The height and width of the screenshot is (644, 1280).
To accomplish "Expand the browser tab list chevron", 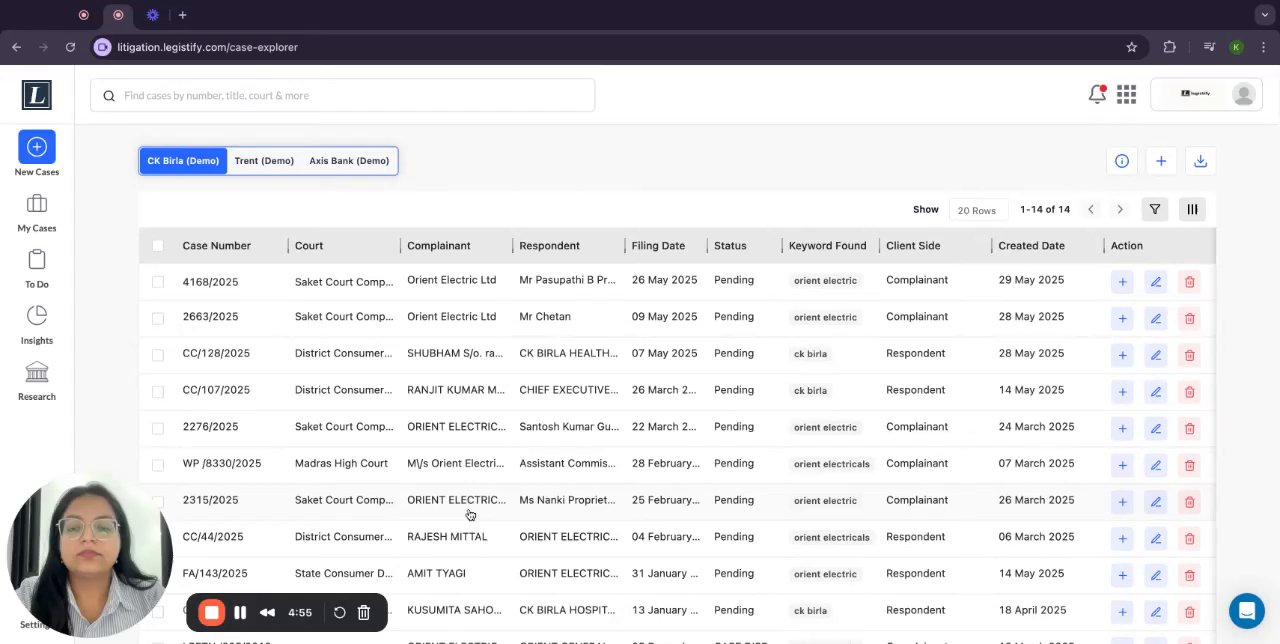I will (1265, 15).
